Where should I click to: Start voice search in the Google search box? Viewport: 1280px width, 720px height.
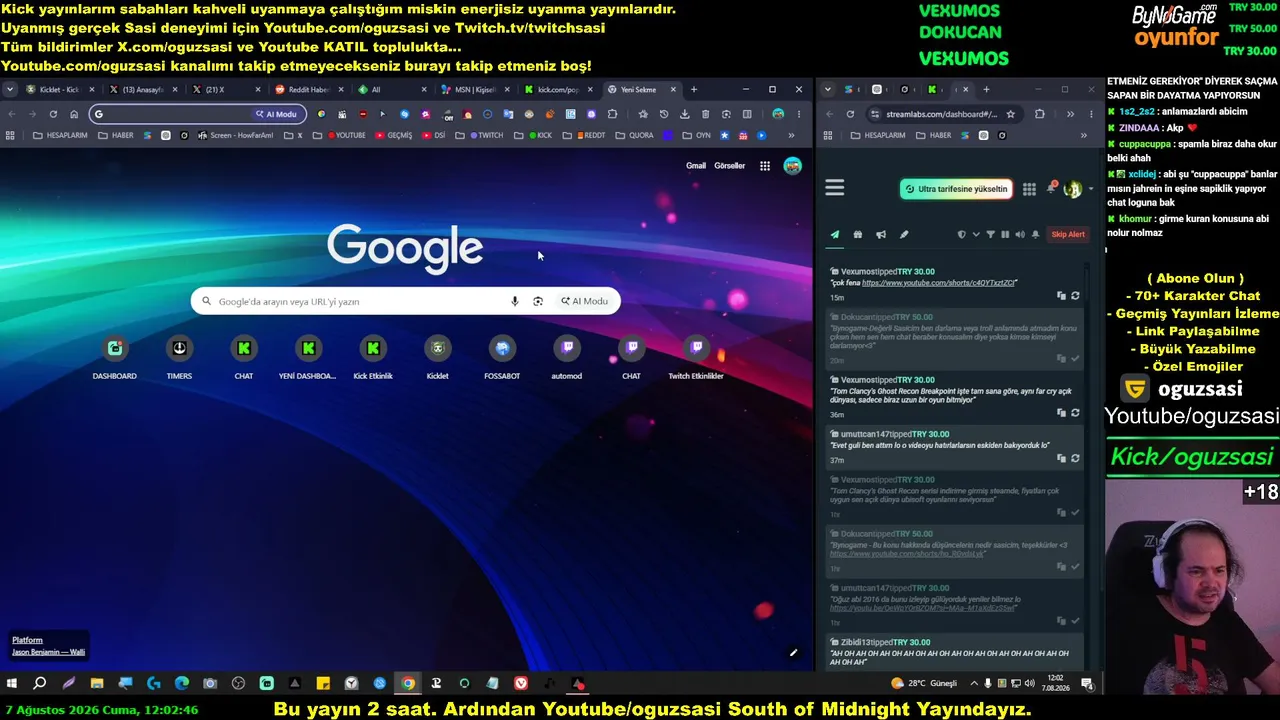[x=515, y=301]
